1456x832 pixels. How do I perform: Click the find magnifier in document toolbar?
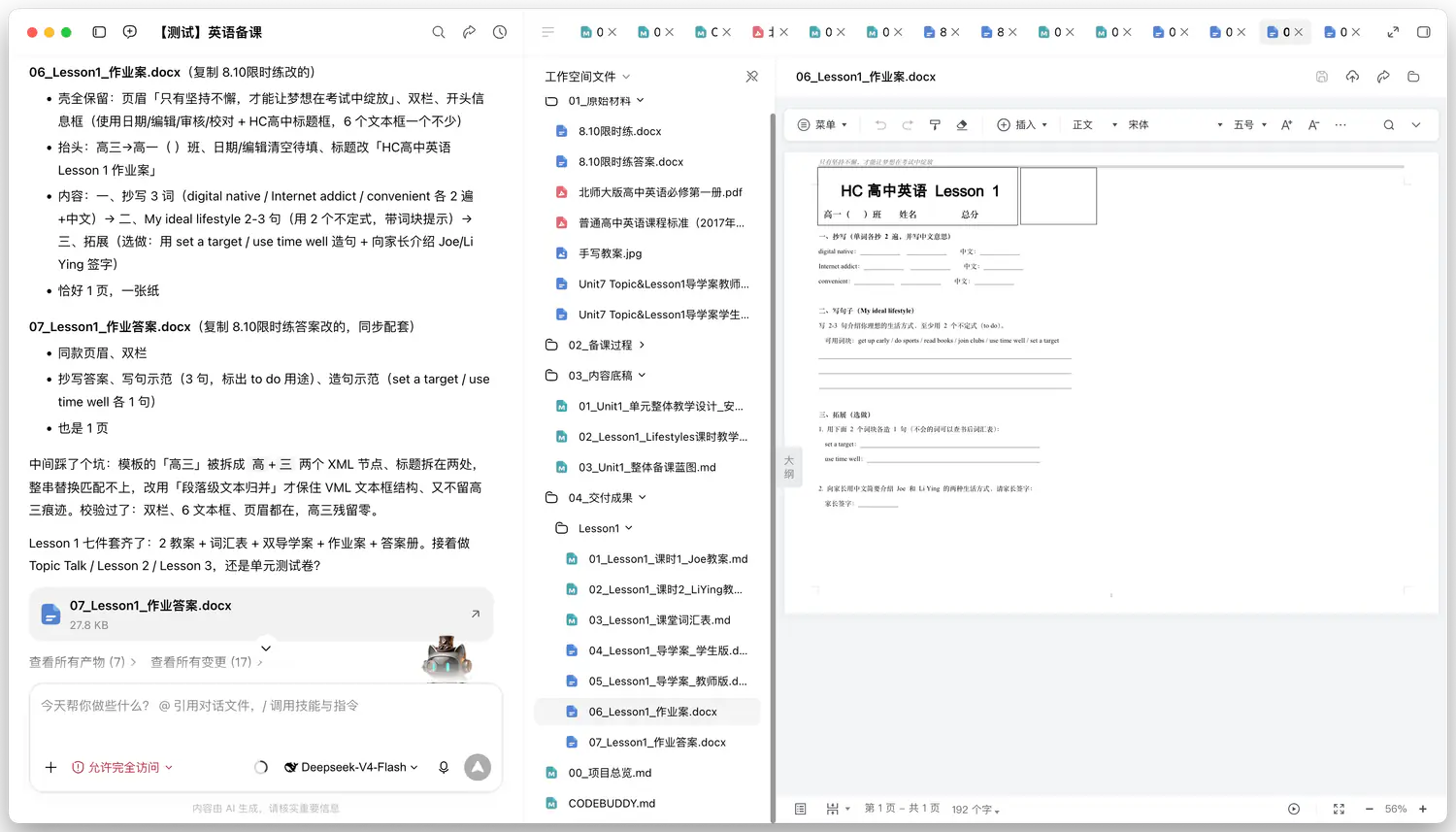1389,125
